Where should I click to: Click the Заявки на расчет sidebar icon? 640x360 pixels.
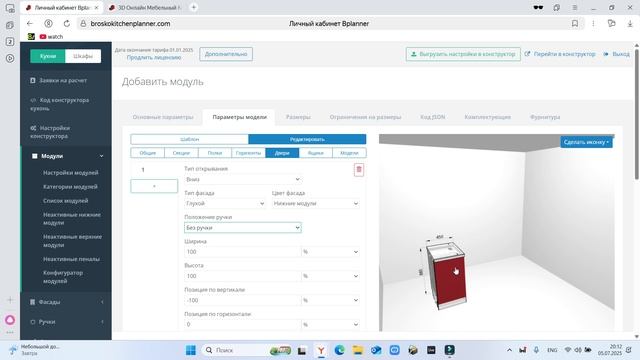click(x=33, y=80)
